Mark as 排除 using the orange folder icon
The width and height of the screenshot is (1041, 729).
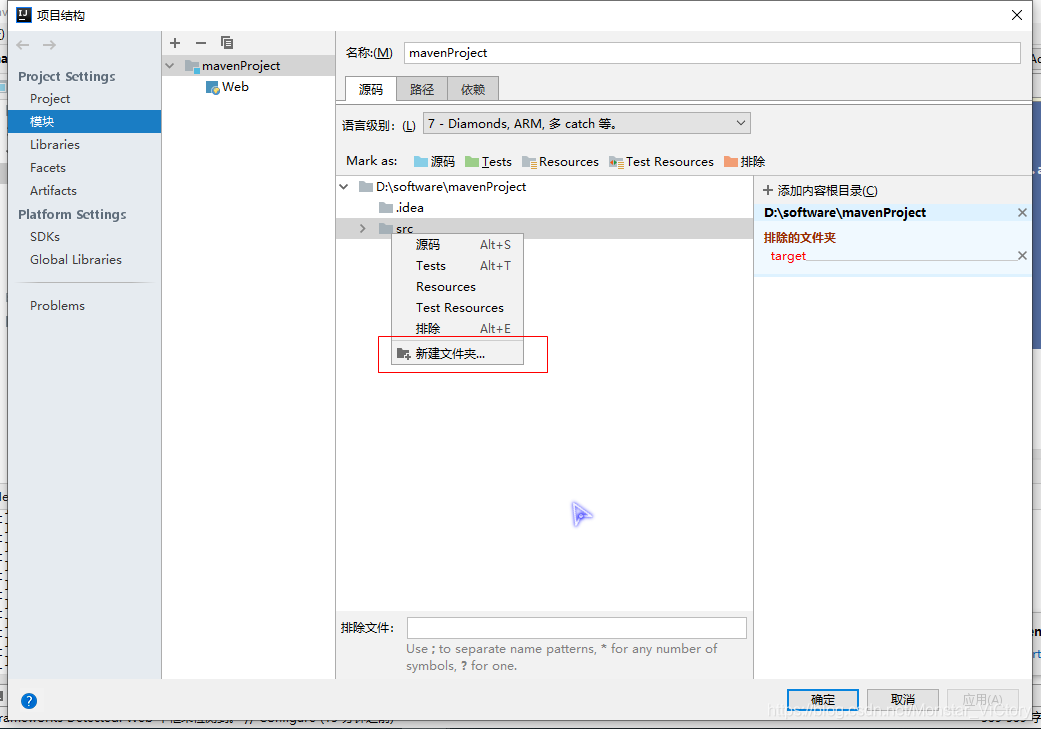(x=731, y=161)
